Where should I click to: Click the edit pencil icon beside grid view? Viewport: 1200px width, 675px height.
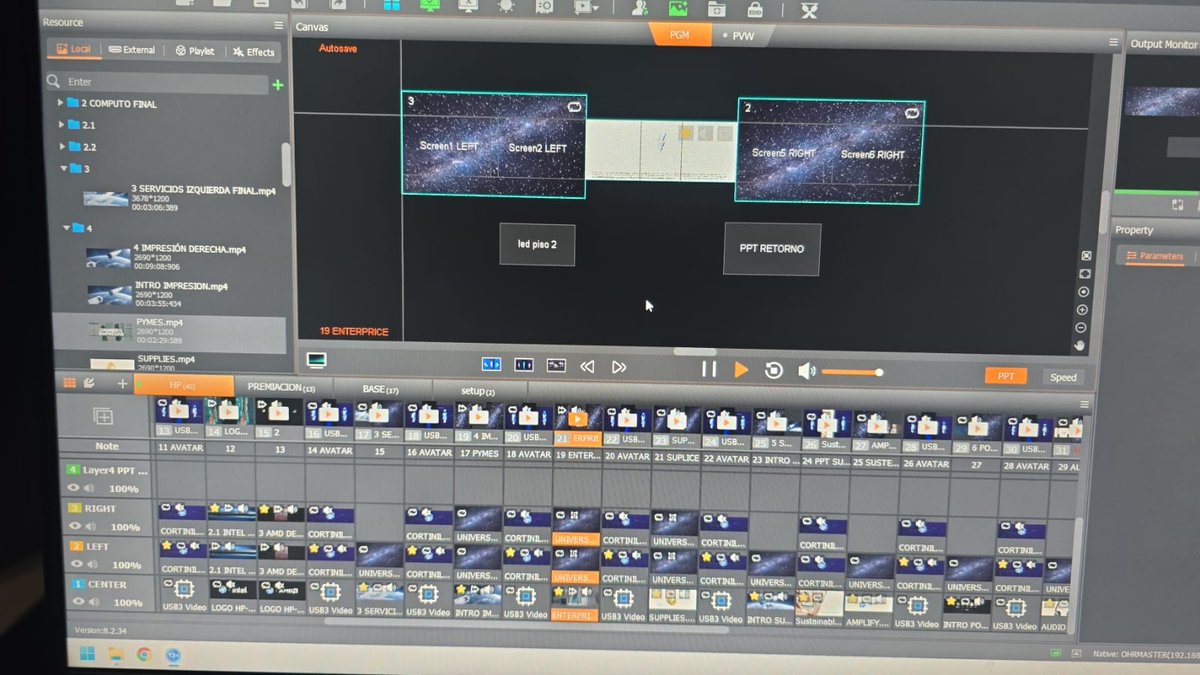89,383
